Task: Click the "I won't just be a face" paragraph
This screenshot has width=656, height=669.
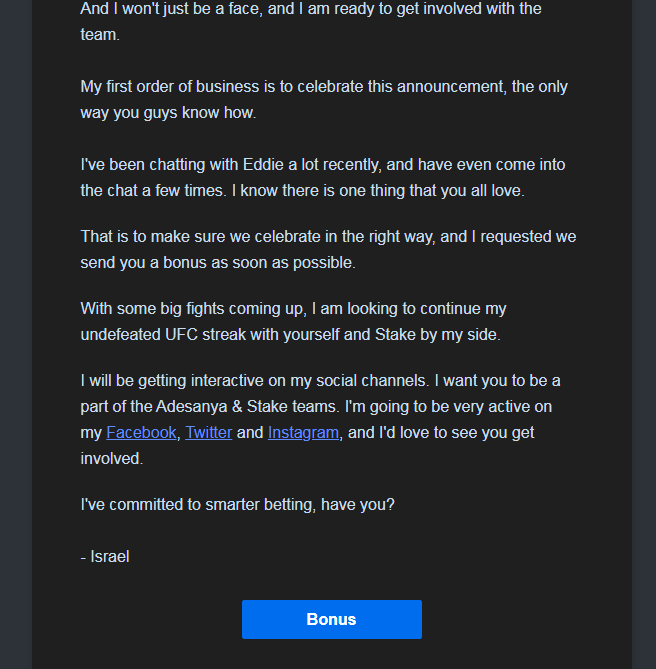Action: 311,21
